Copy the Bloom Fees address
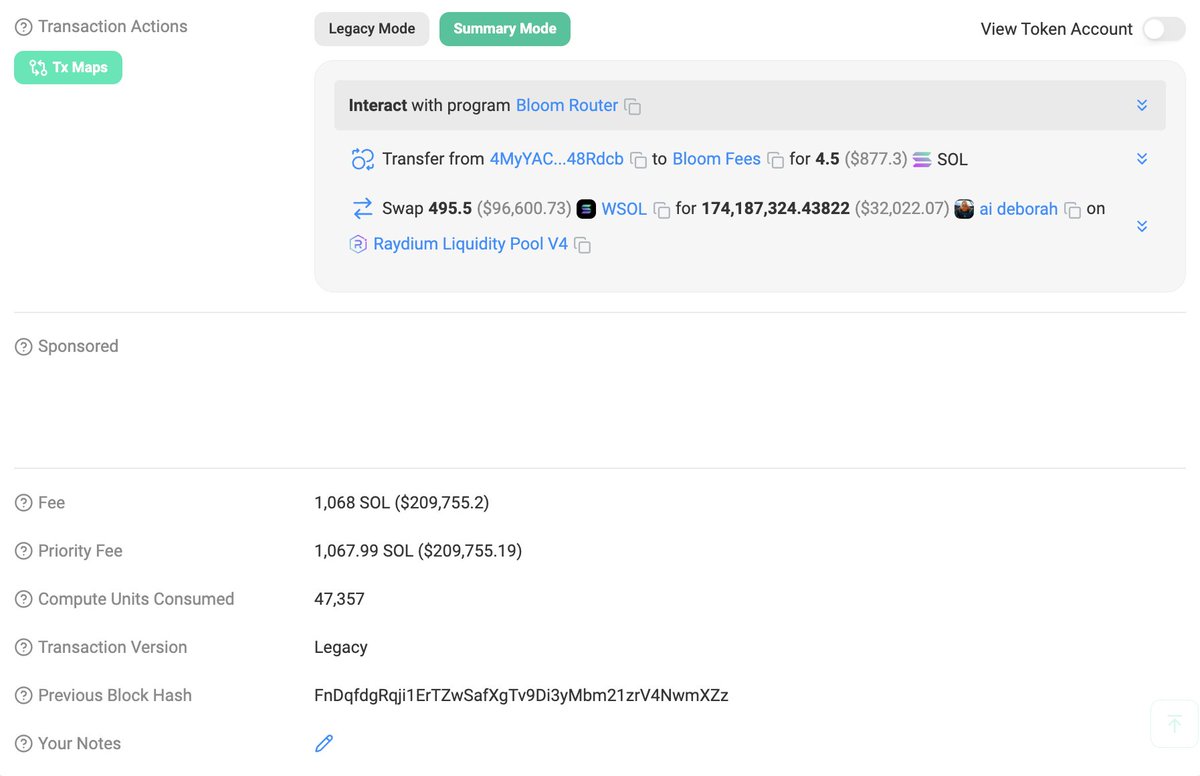Viewport: 1200px width, 776px height. point(775,160)
